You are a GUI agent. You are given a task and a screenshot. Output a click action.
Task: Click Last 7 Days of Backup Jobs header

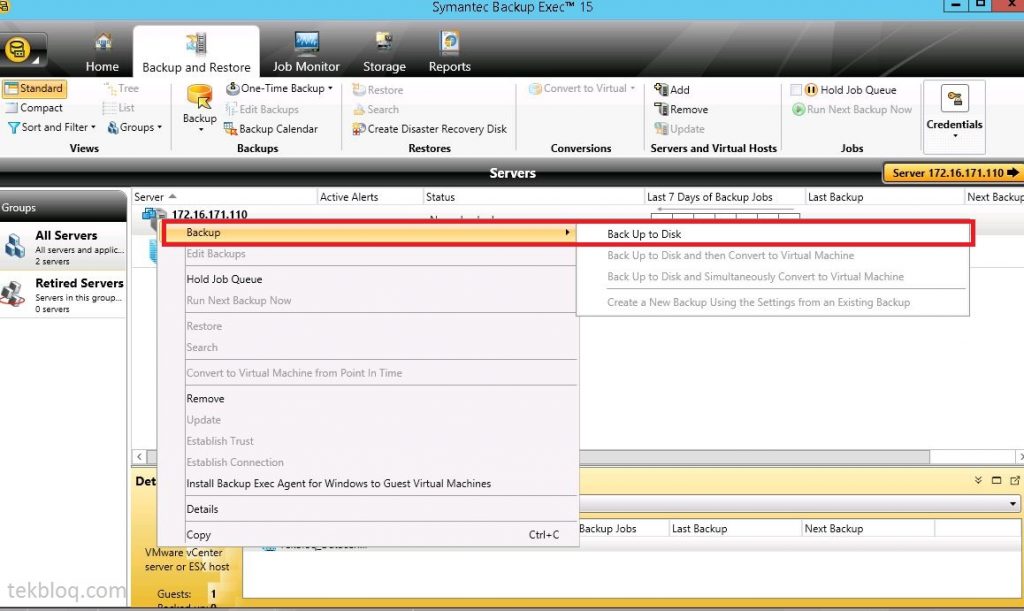coord(724,196)
